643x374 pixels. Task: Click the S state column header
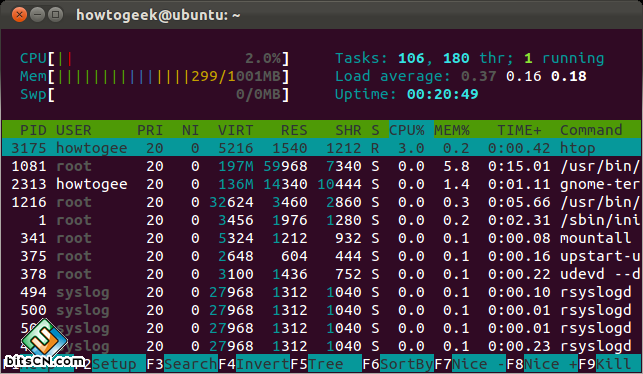pyautogui.click(x=375, y=130)
